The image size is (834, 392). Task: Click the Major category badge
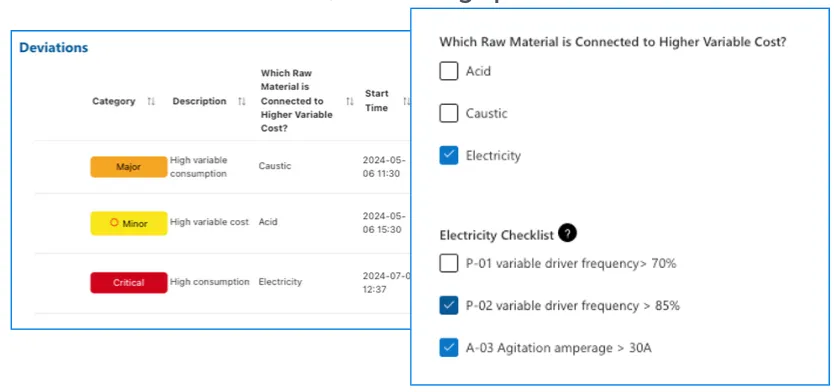(x=129, y=166)
